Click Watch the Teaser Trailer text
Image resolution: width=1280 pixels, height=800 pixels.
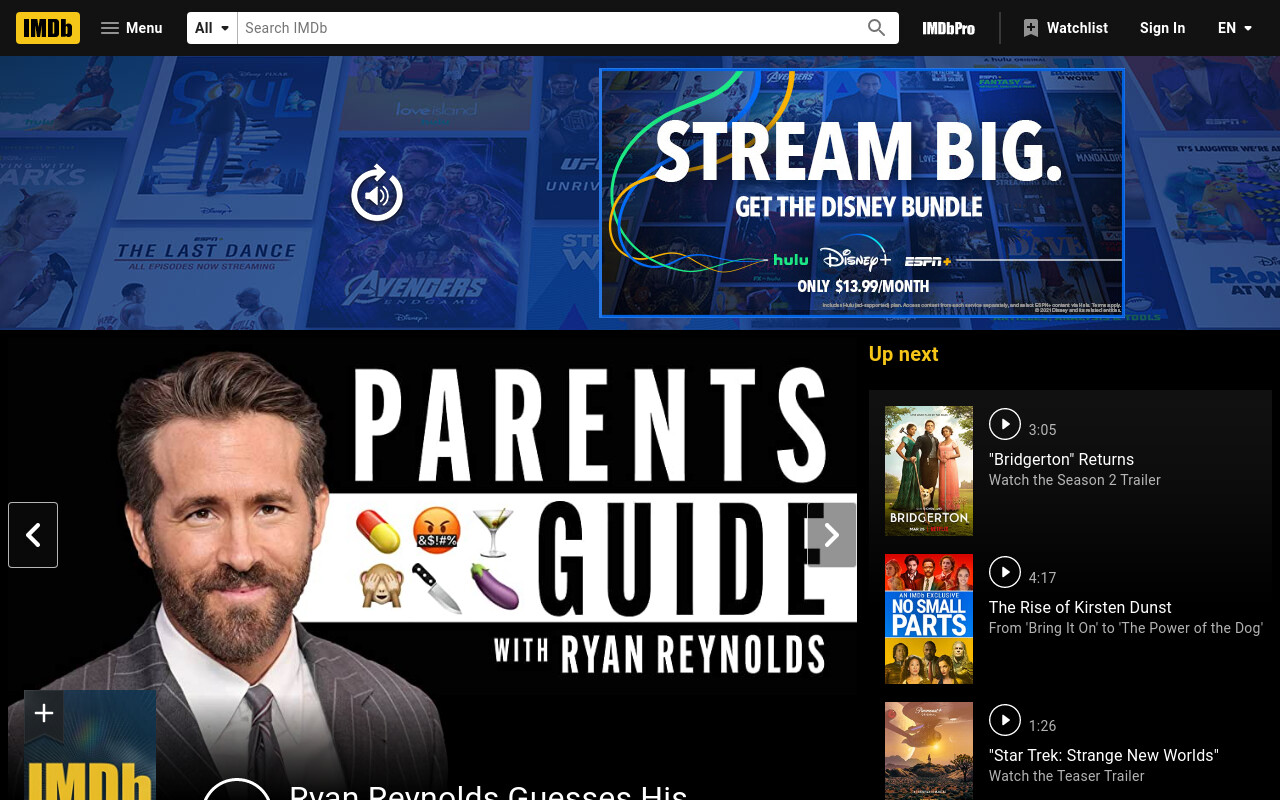[1067, 776]
